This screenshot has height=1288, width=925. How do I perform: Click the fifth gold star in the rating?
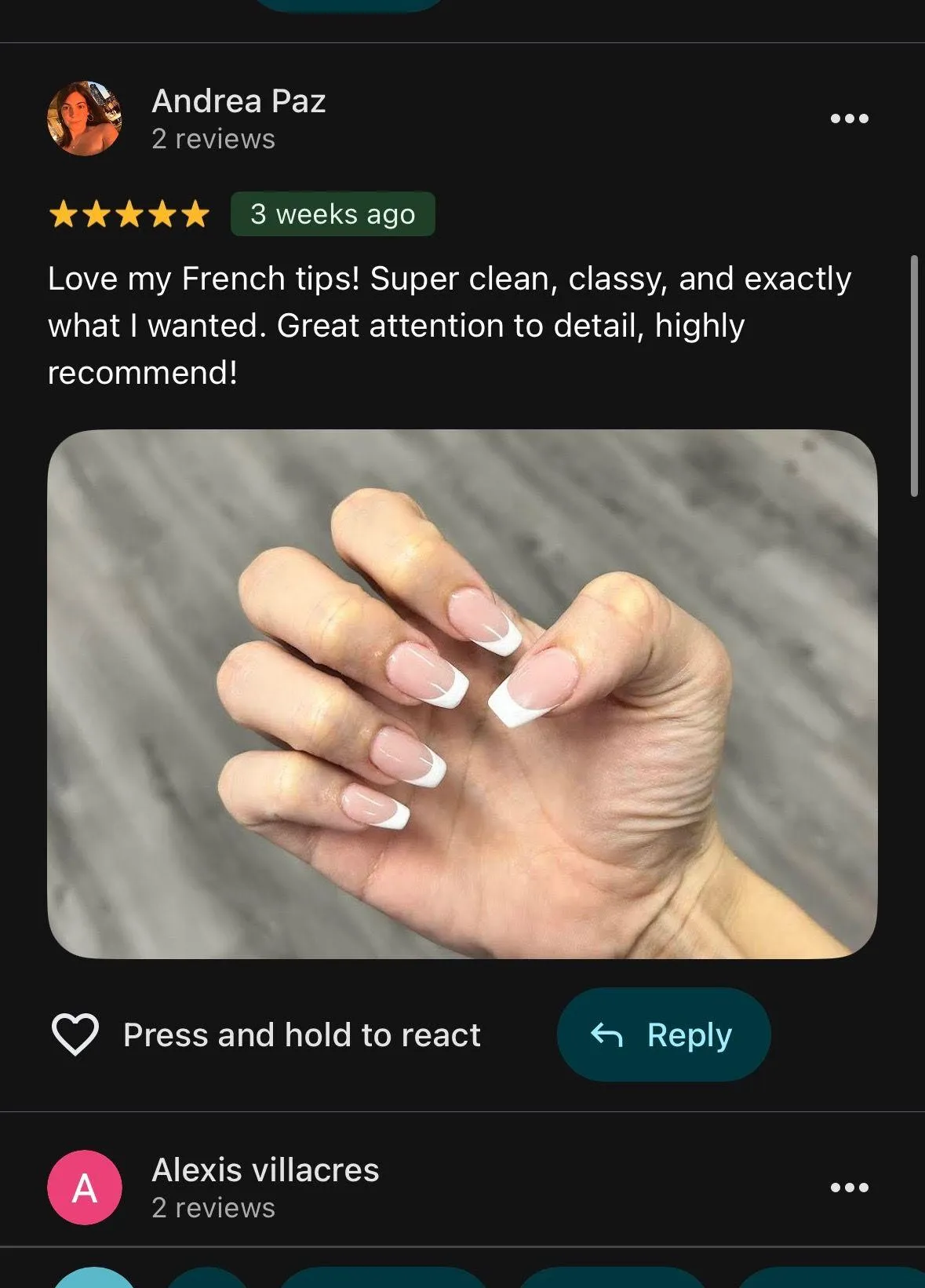(x=195, y=214)
